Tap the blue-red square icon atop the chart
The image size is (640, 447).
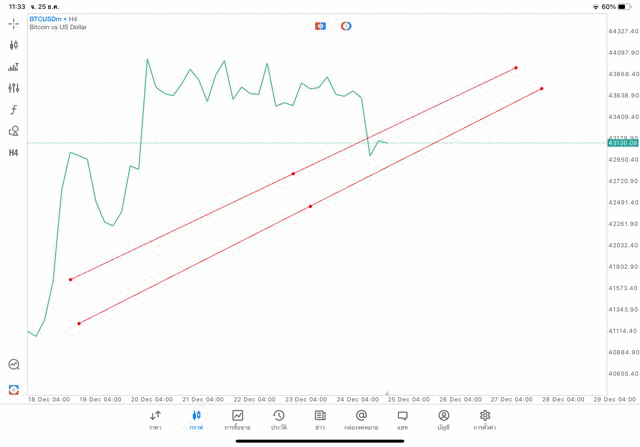tap(321, 26)
